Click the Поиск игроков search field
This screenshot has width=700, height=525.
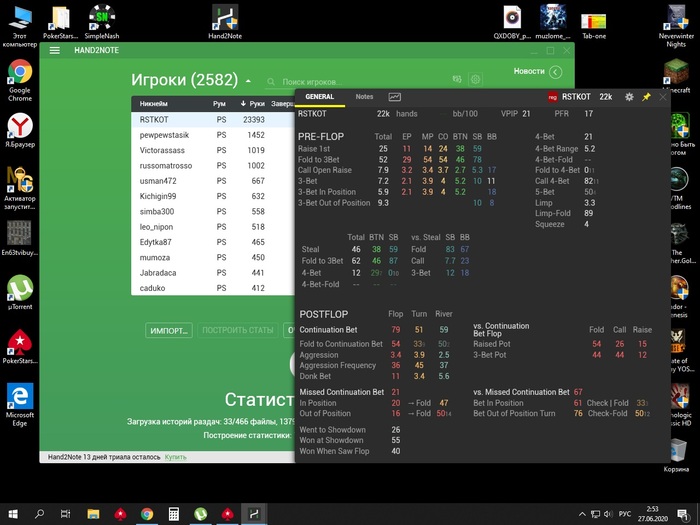(x=357, y=82)
